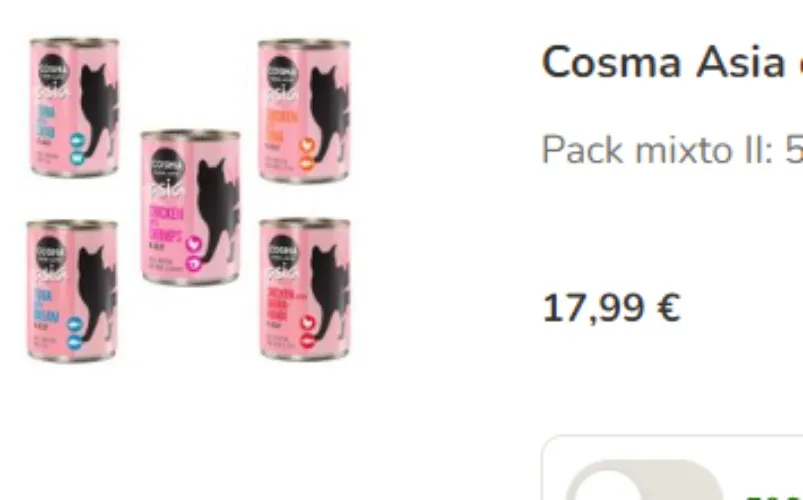Click the Pack mixto II variant text
Viewport: 803px width, 500px height.
click(x=672, y=150)
